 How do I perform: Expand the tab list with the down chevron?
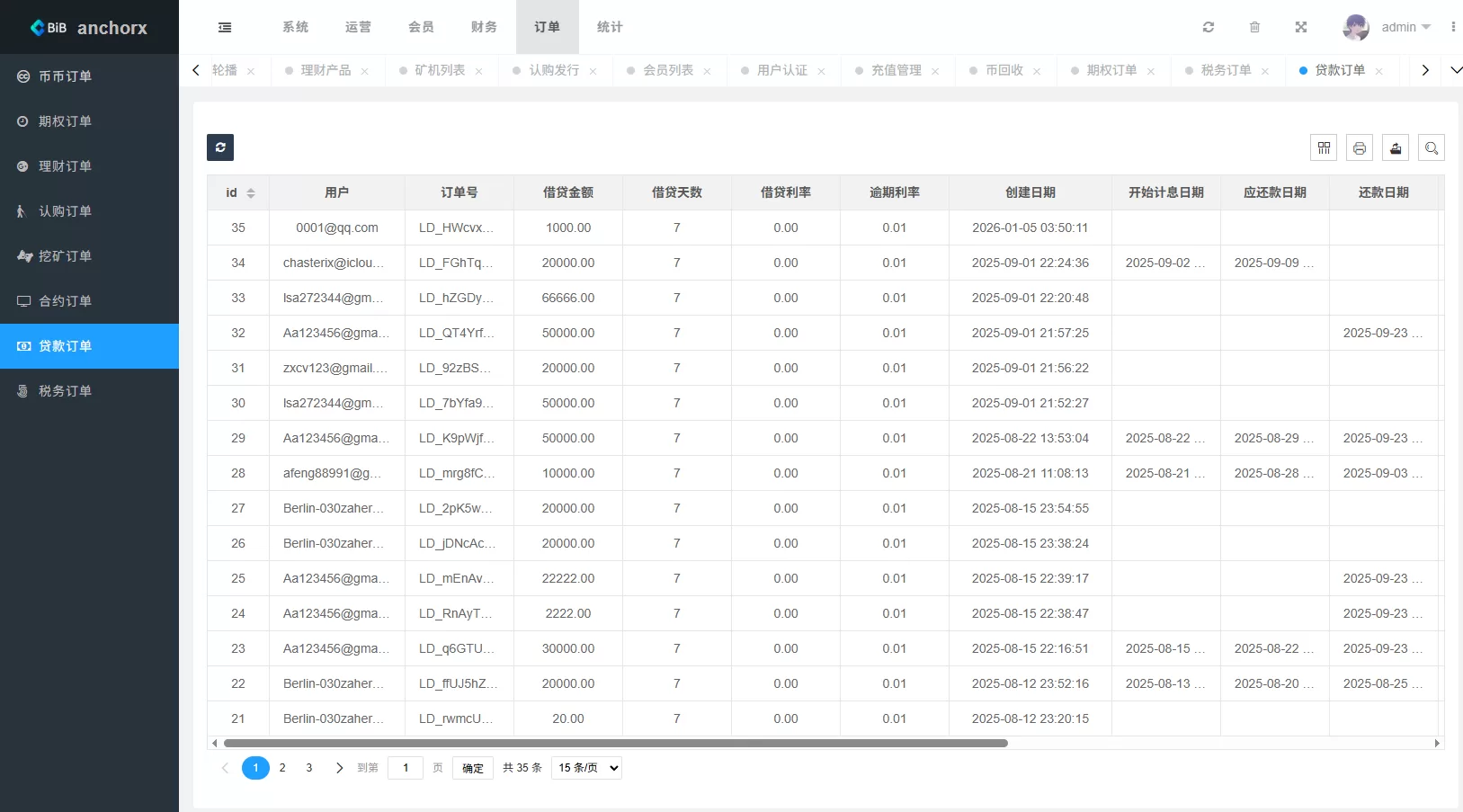1456,69
